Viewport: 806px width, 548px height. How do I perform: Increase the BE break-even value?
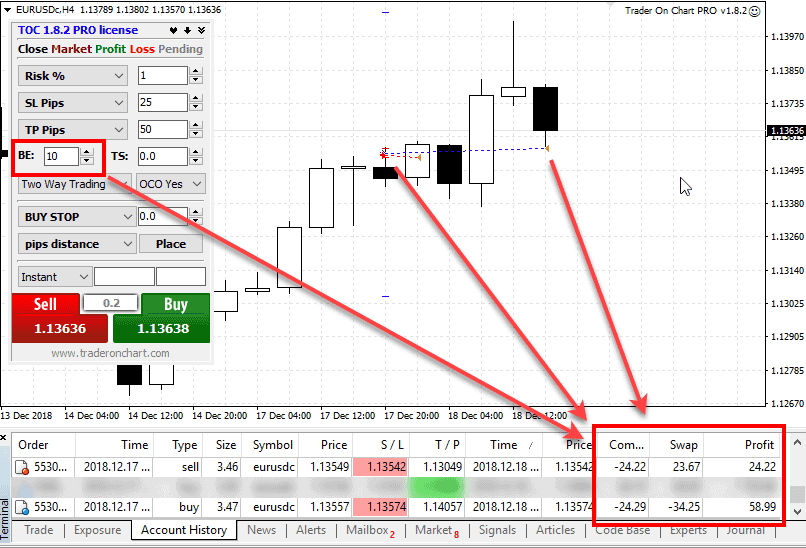[87, 152]
